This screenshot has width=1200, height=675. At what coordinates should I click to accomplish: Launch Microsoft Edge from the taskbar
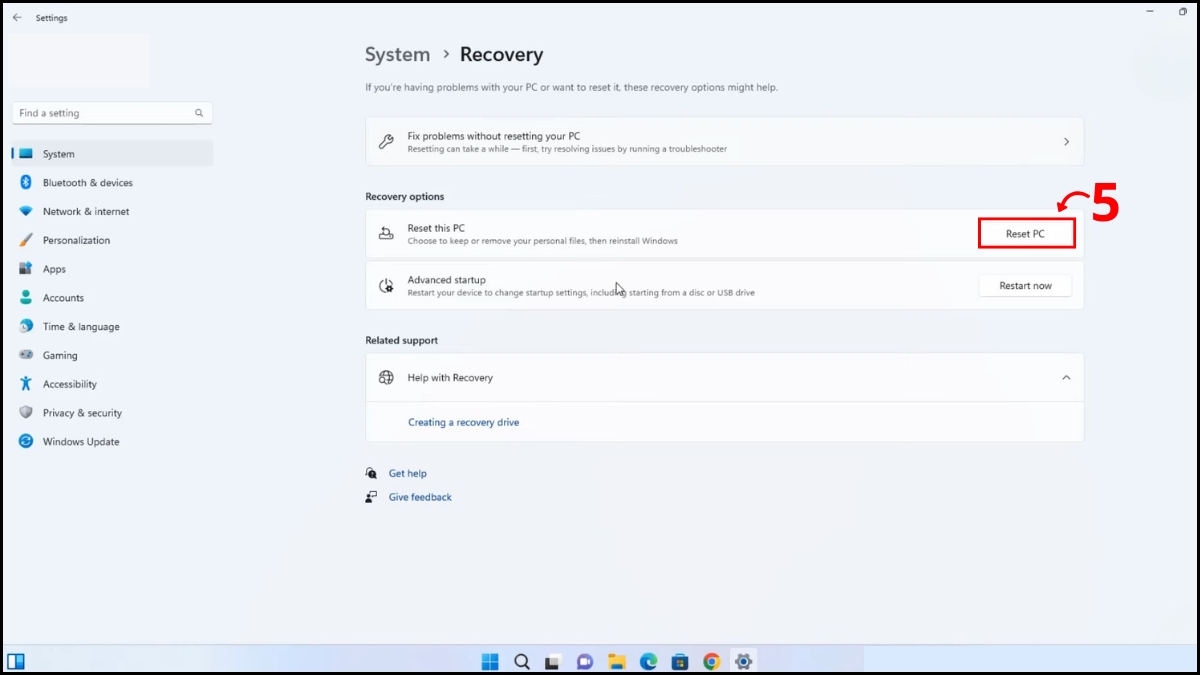(648, 661)
